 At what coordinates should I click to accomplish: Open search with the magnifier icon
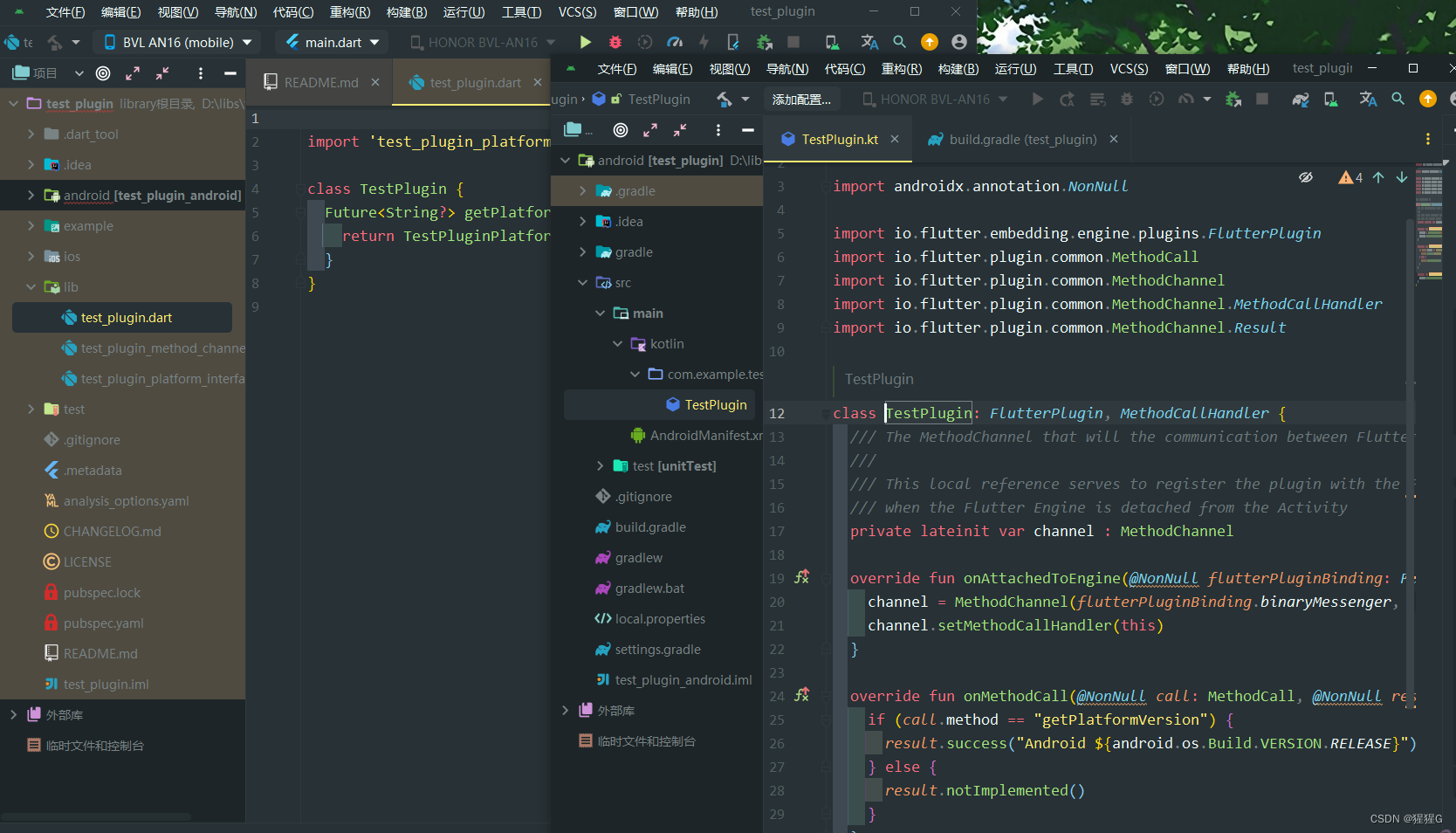(x=900, y=42)
